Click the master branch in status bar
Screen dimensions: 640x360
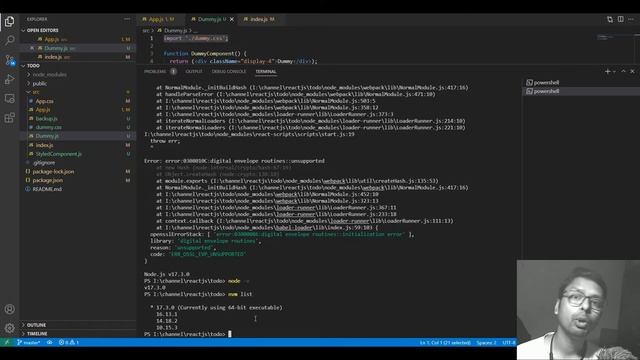(29, 342)
